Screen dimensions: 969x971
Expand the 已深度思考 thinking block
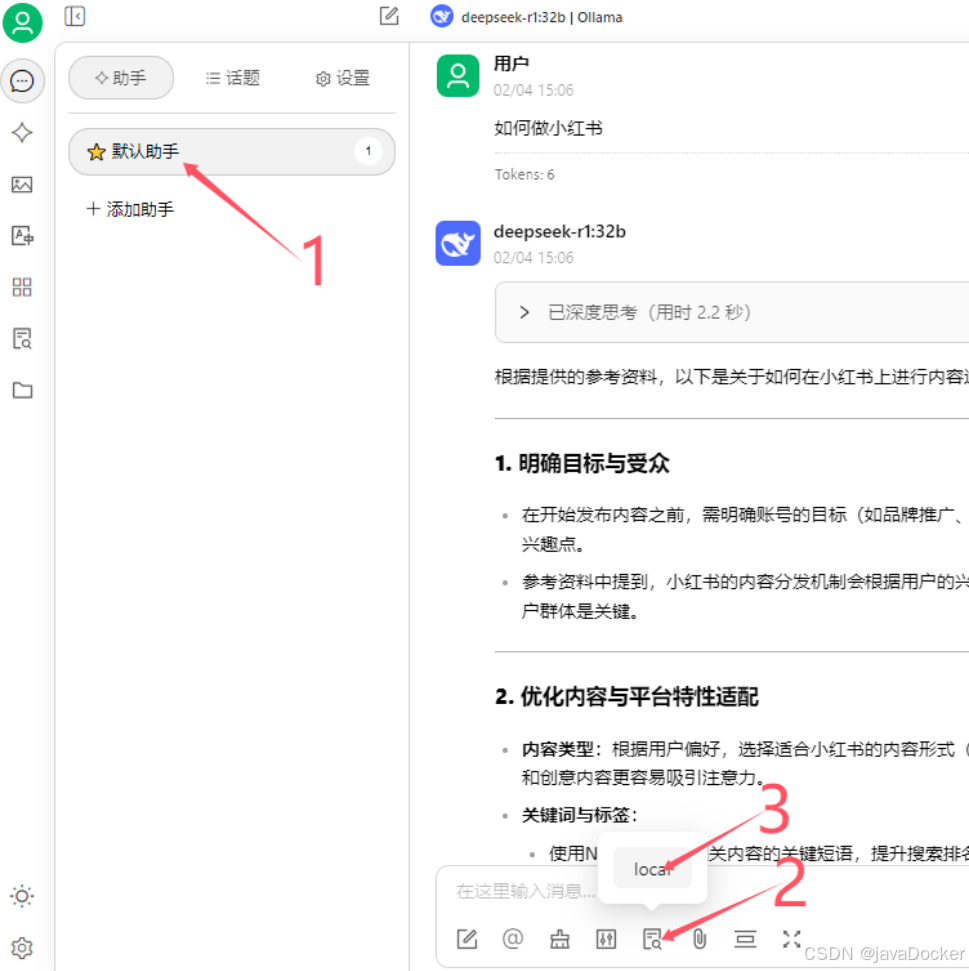click(731, 312)
